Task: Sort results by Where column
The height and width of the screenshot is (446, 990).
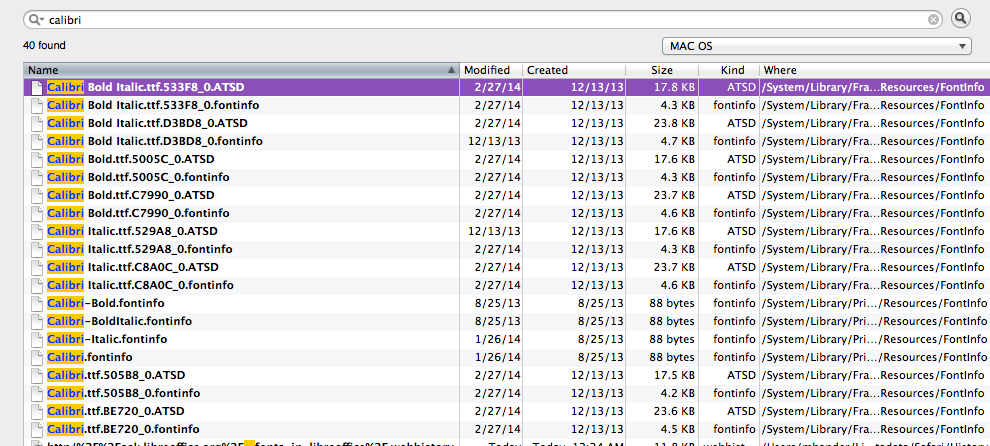Action: tap(875, 70)
